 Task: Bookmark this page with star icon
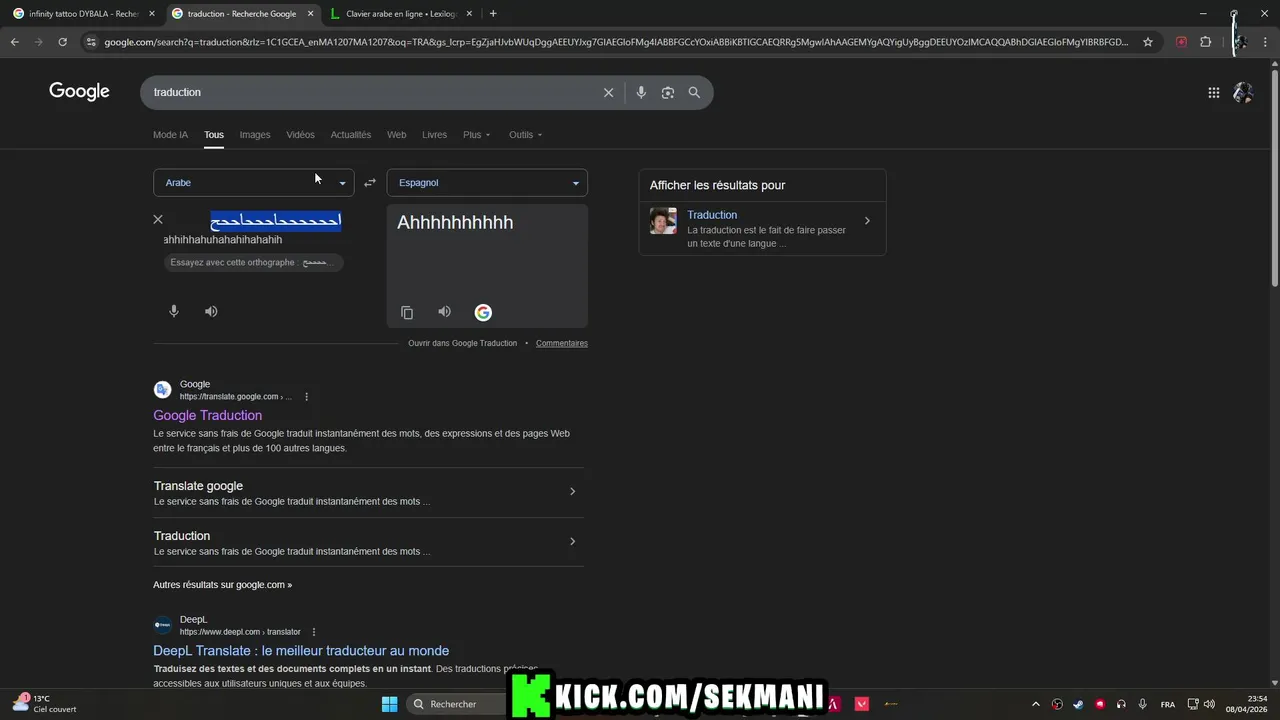tap(1148, 42)
